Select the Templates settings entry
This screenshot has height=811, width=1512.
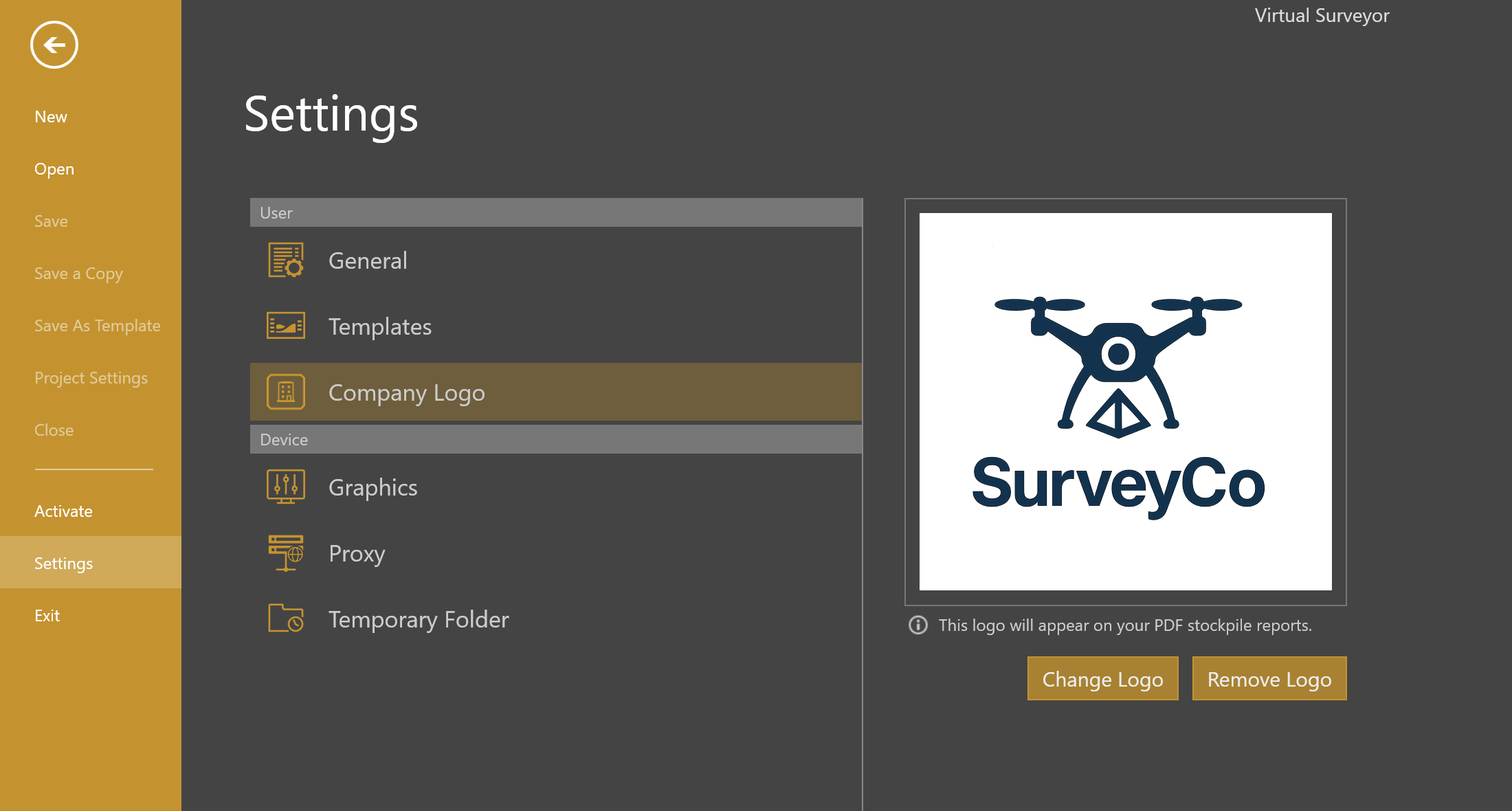point(380,326)
